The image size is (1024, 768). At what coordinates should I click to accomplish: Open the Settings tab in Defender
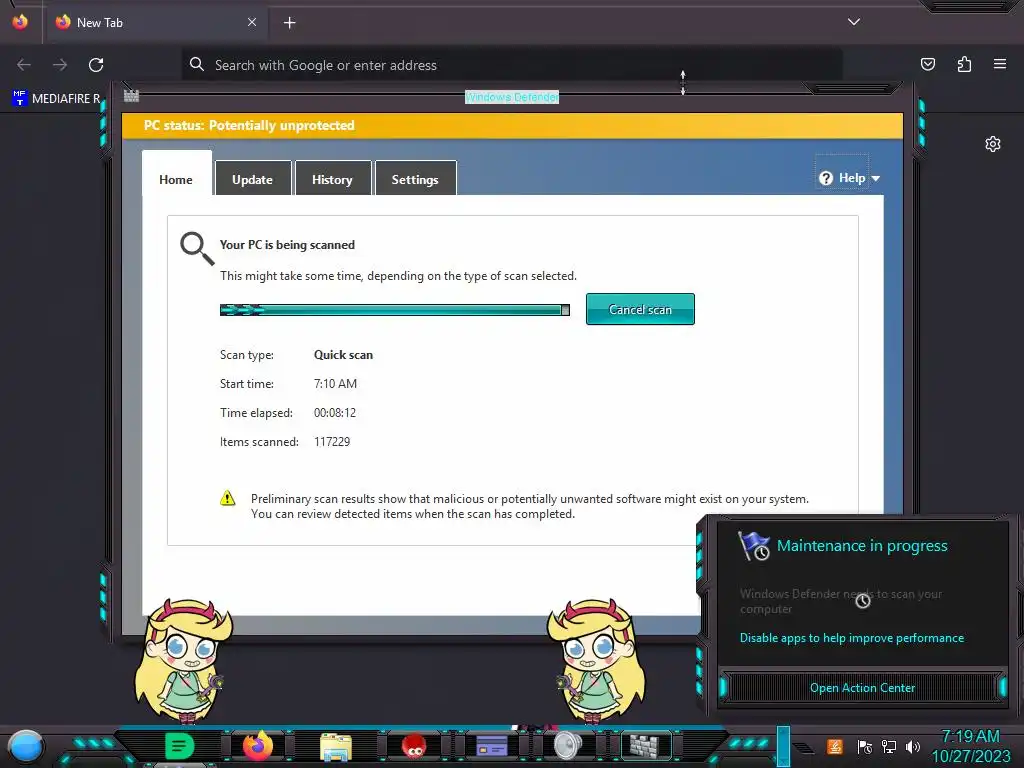click(x=415, y=179)
